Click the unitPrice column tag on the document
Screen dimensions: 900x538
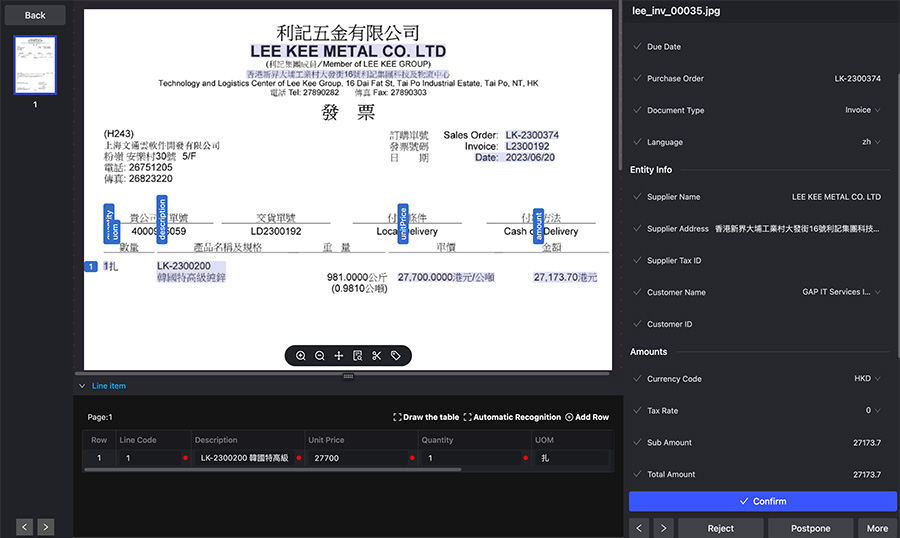pos(403,223)
